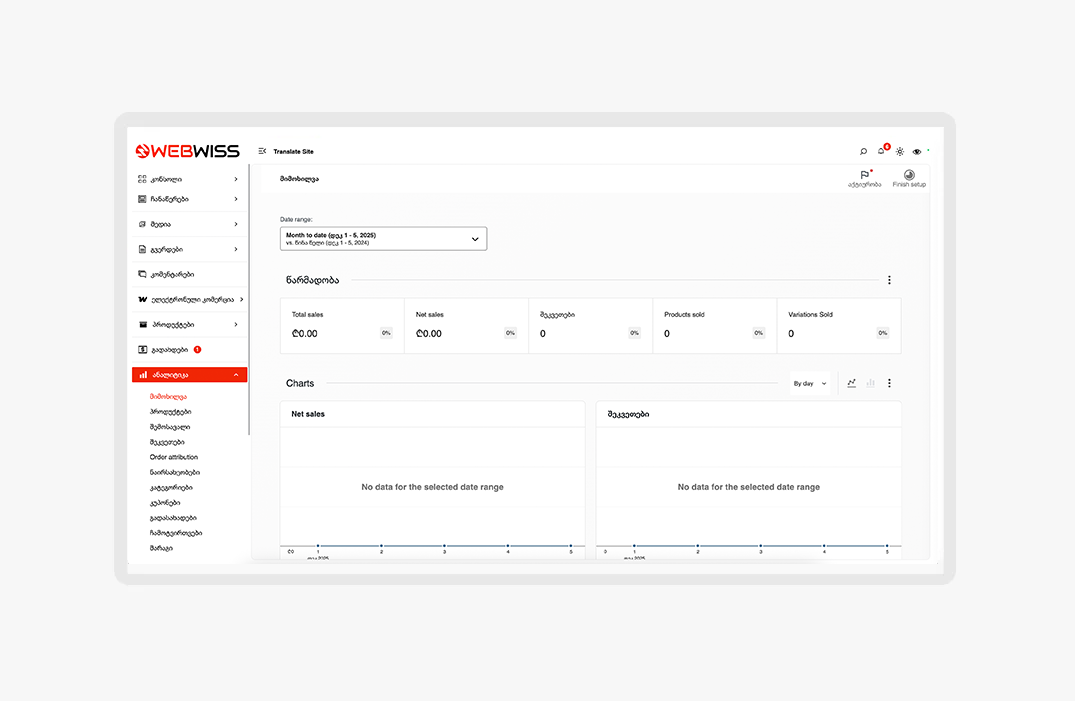Open the By day interval dropdown
Screen dimensions: 1075x701
pos(809,383)
